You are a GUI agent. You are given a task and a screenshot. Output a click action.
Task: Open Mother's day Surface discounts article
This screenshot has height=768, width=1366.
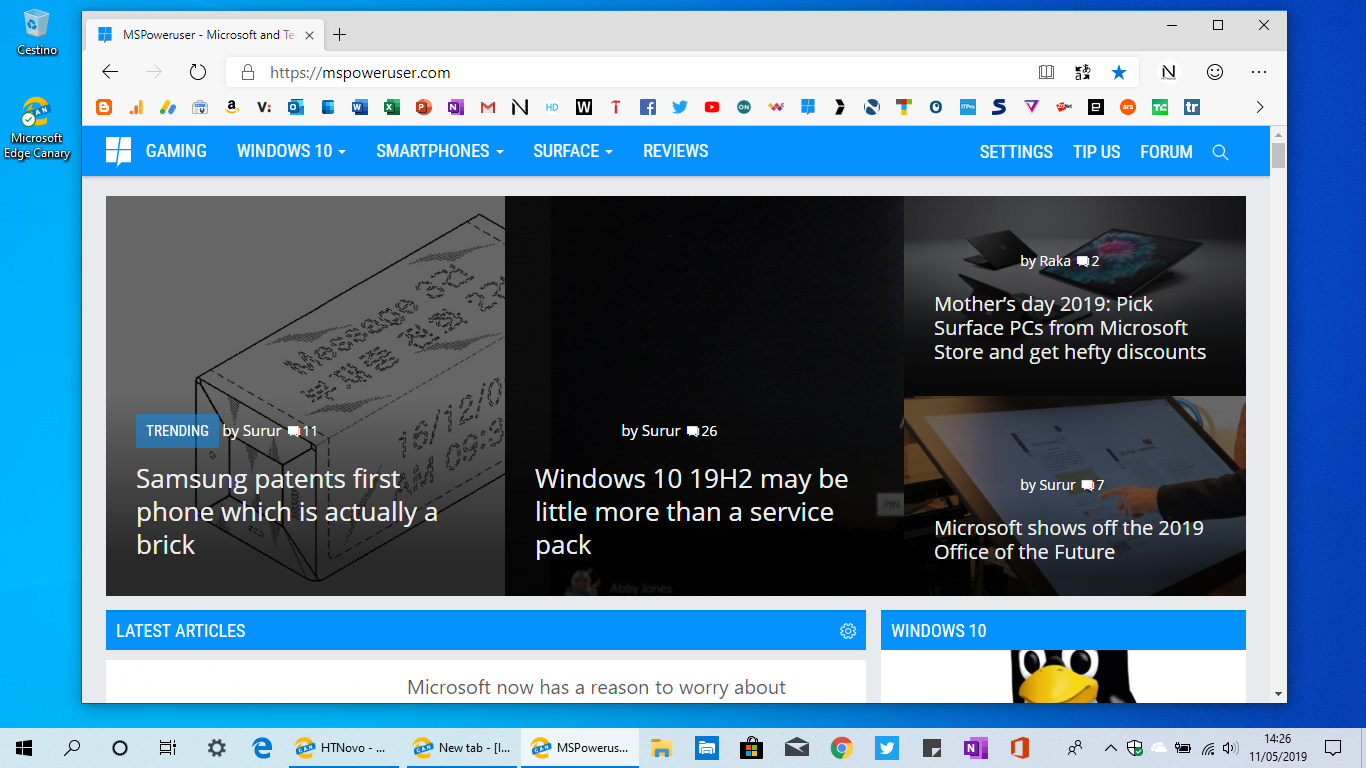point(1070,328)
